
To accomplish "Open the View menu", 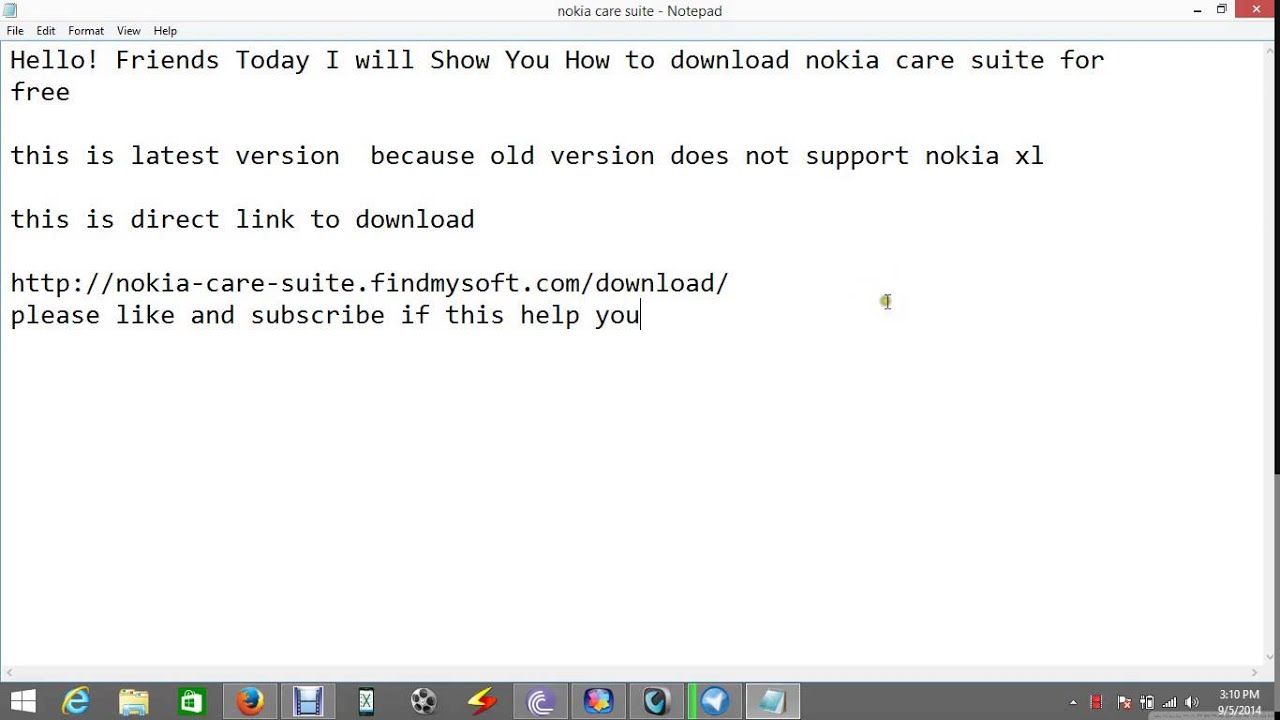I will click(x=129, y=31).
